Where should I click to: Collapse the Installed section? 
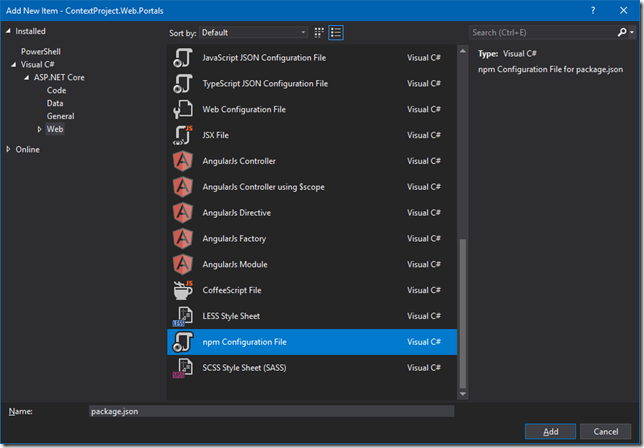pos(8,31)
